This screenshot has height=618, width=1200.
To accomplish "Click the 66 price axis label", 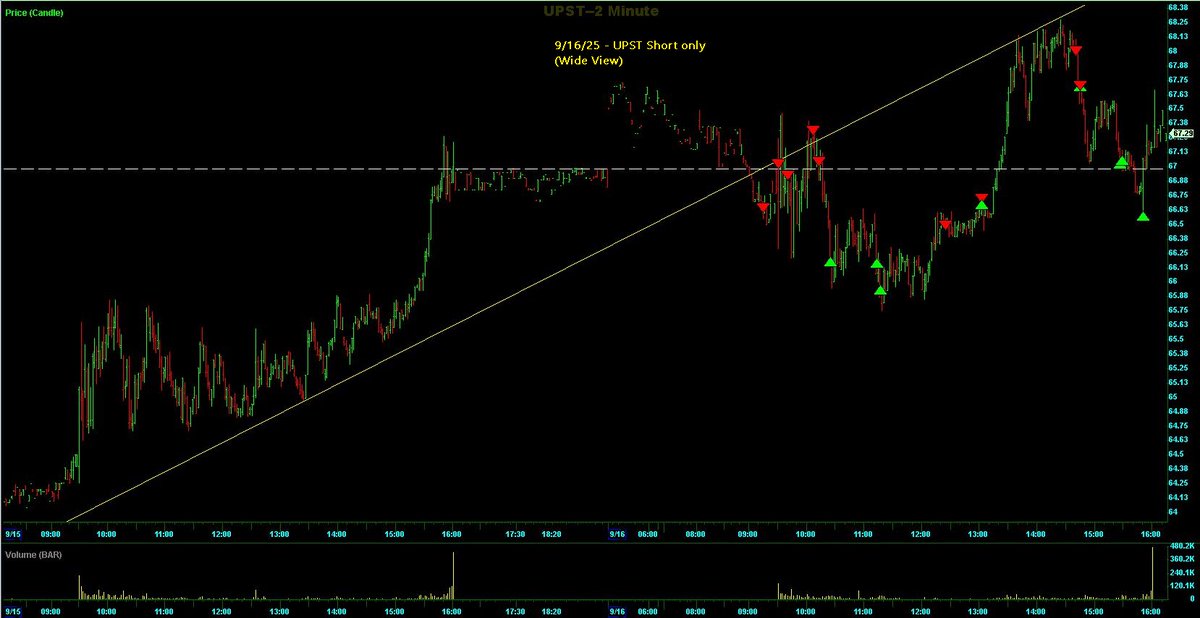I will point(1171,282).
